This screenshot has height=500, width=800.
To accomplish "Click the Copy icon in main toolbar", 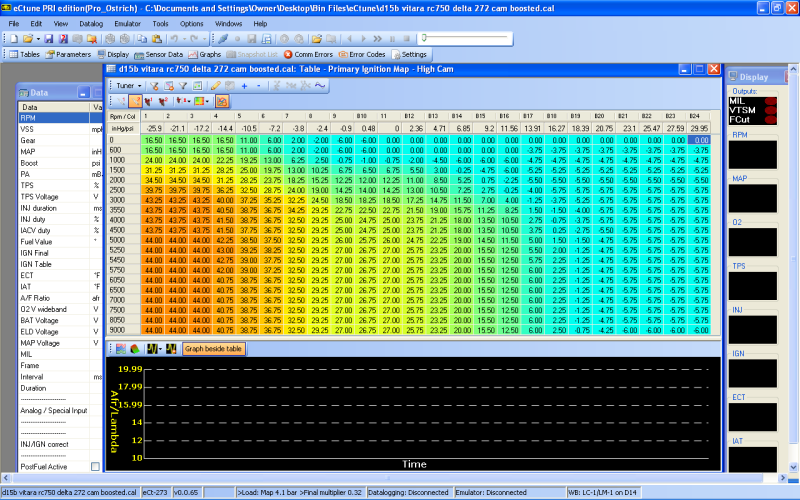I will 142,39.
